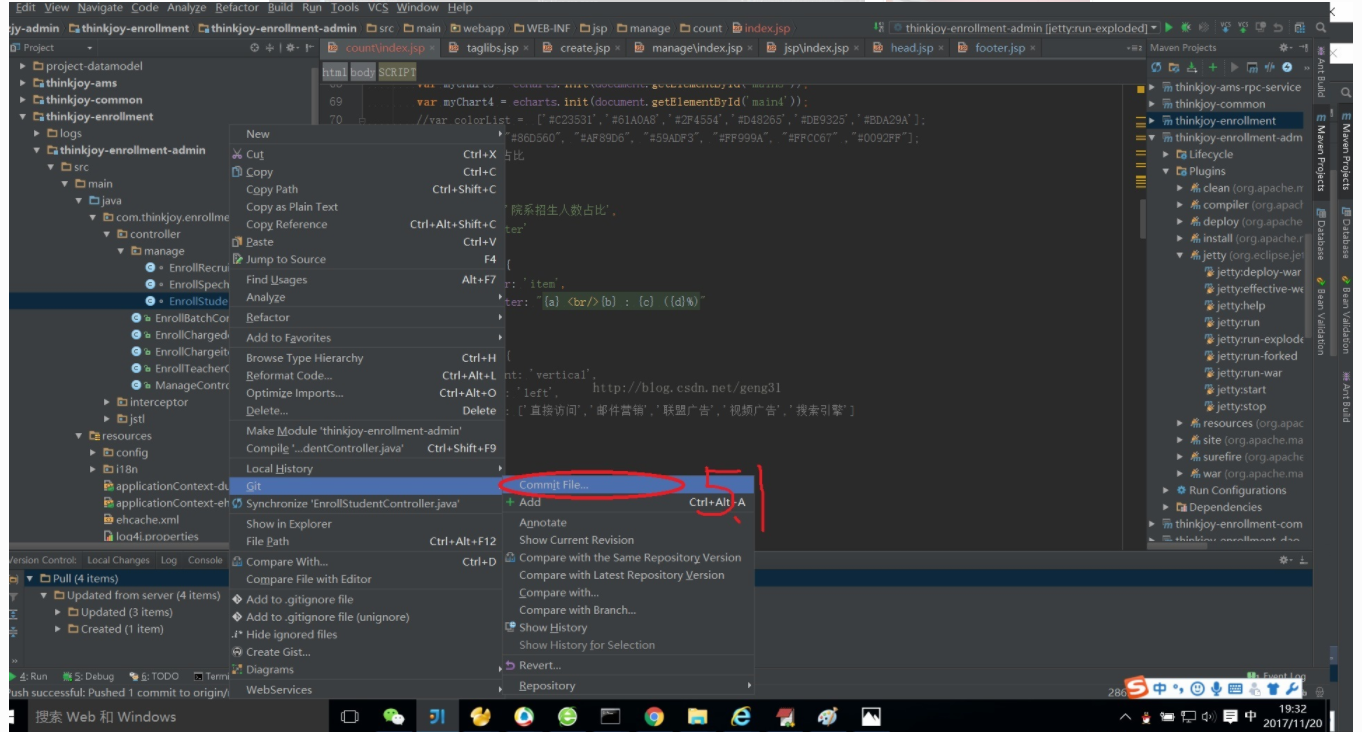Download sources in Maven toolbar
The image size is (1362, 732).
point(1192,67)
